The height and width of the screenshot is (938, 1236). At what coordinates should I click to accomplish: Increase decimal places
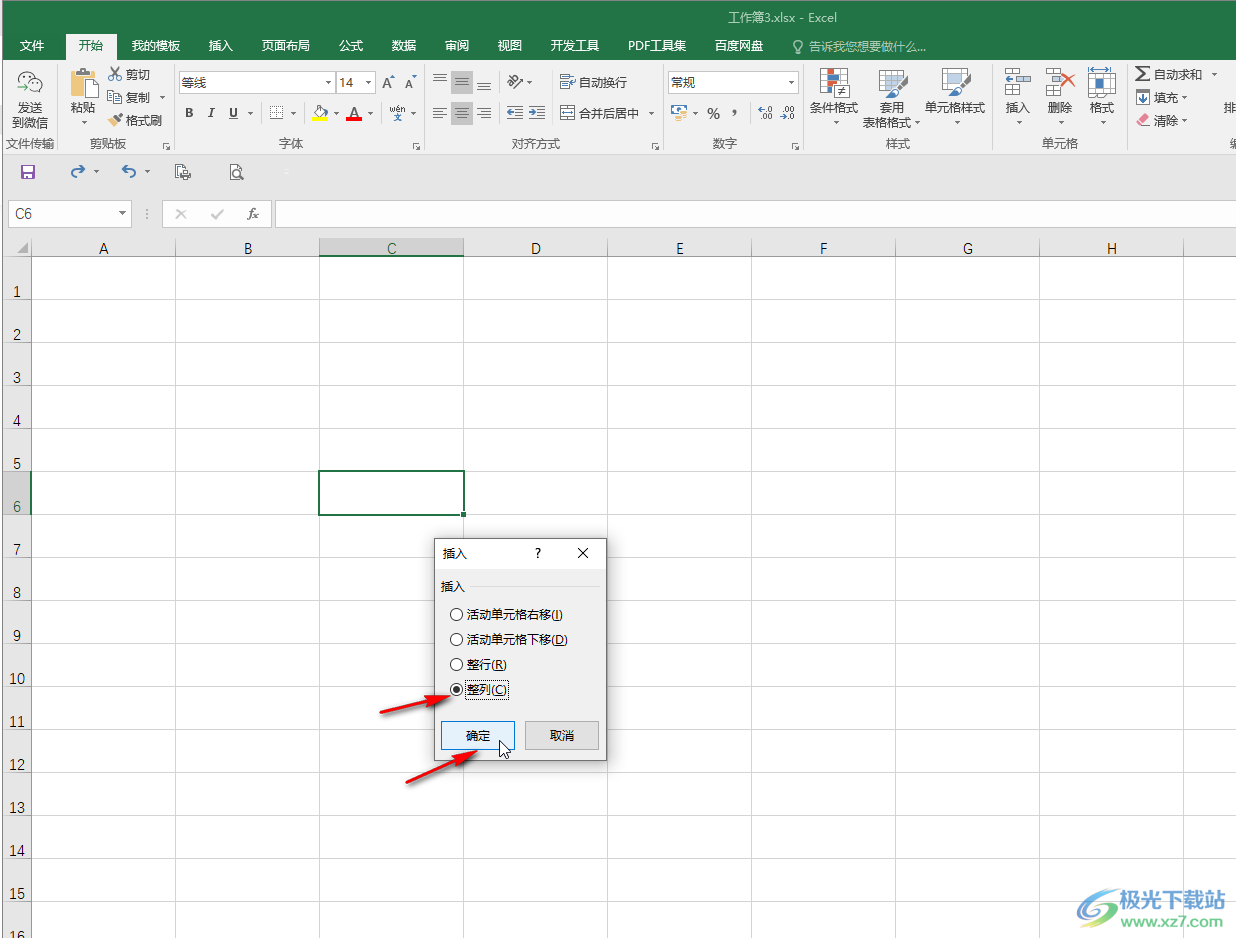pos(766,113)
